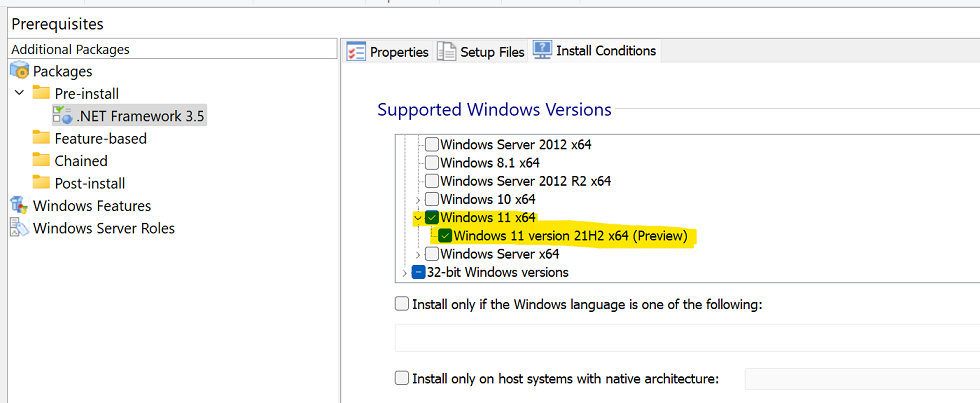The width and height of the screenshot is (980, 403).
Task: Open the Setup Files tab
Action: [x=481, y=52]
